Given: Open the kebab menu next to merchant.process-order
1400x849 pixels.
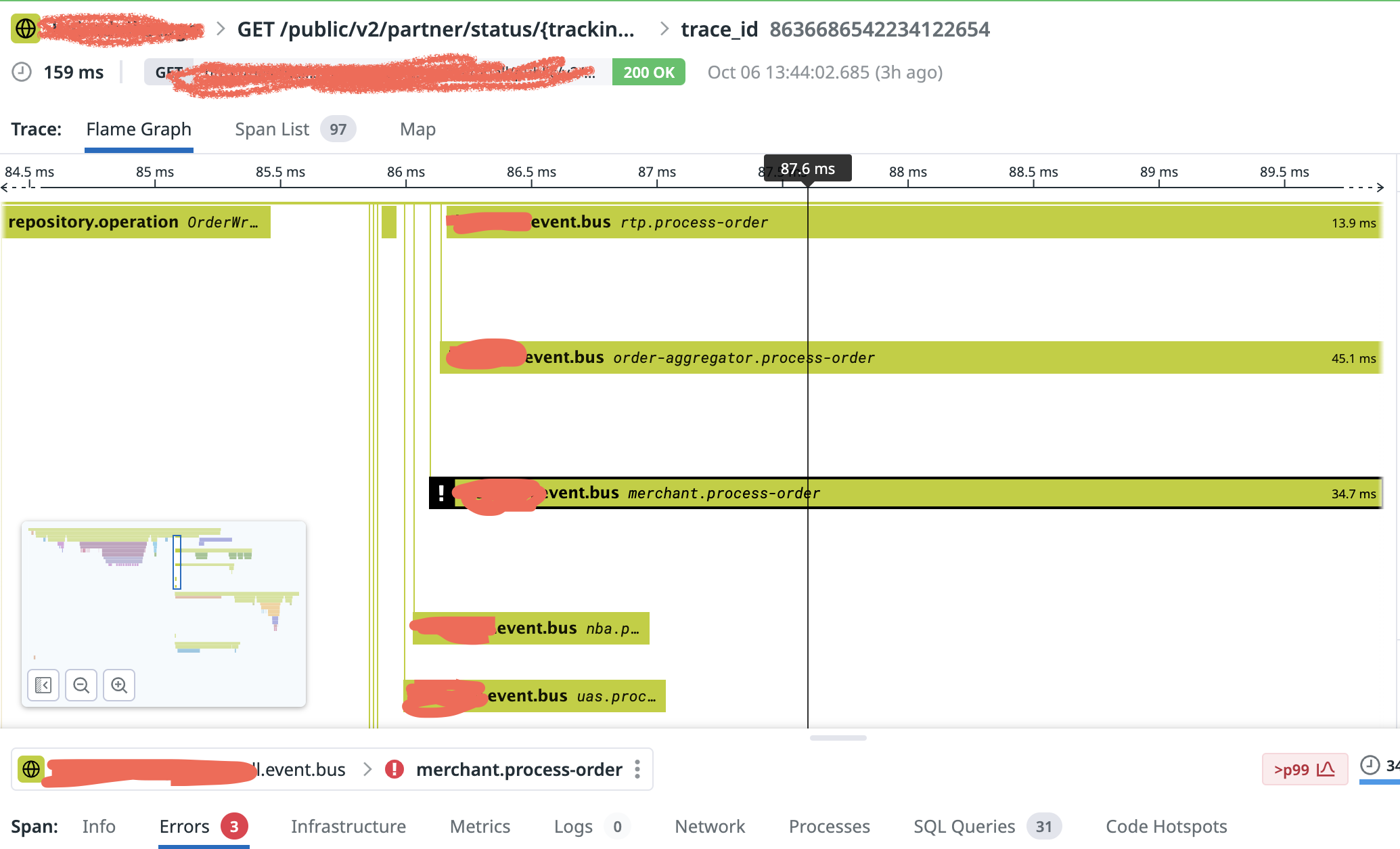Looking at the screenshot, I should 637,769.
